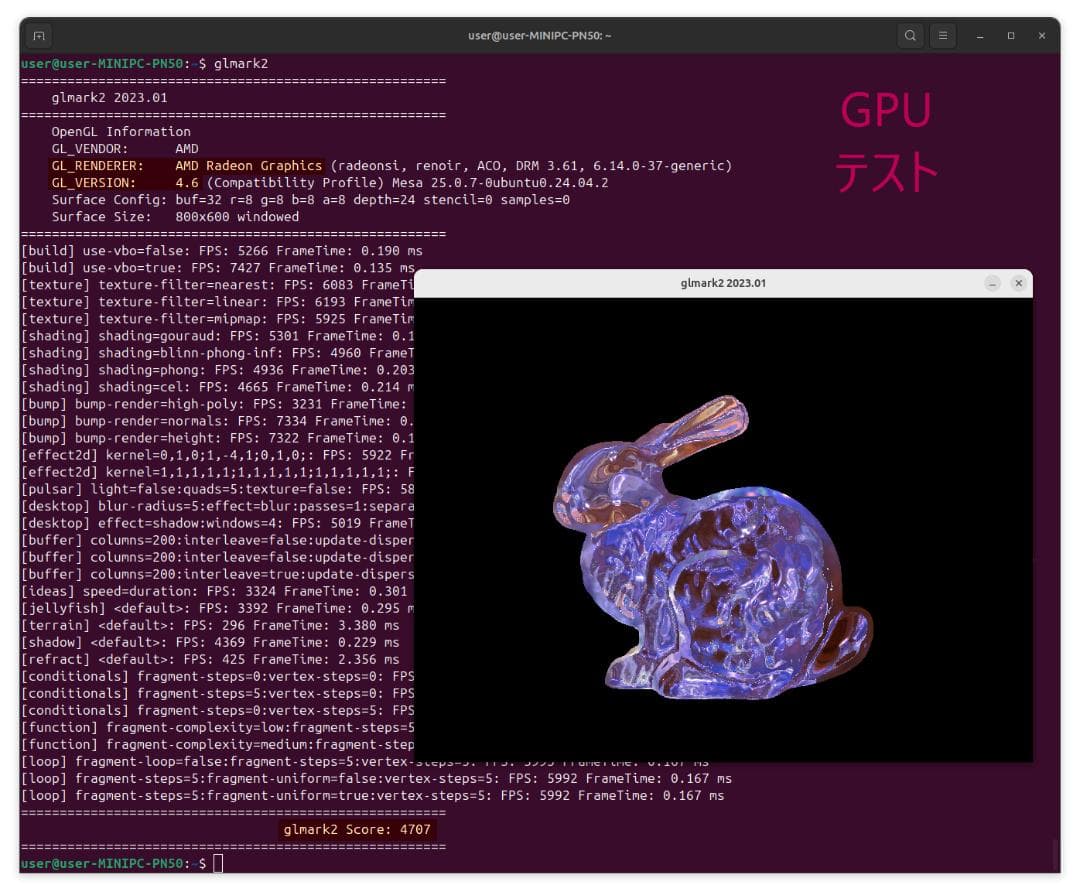The image size is (1080, 895).
Task: Open a new terminal tab
Action: tap(39, 35)
